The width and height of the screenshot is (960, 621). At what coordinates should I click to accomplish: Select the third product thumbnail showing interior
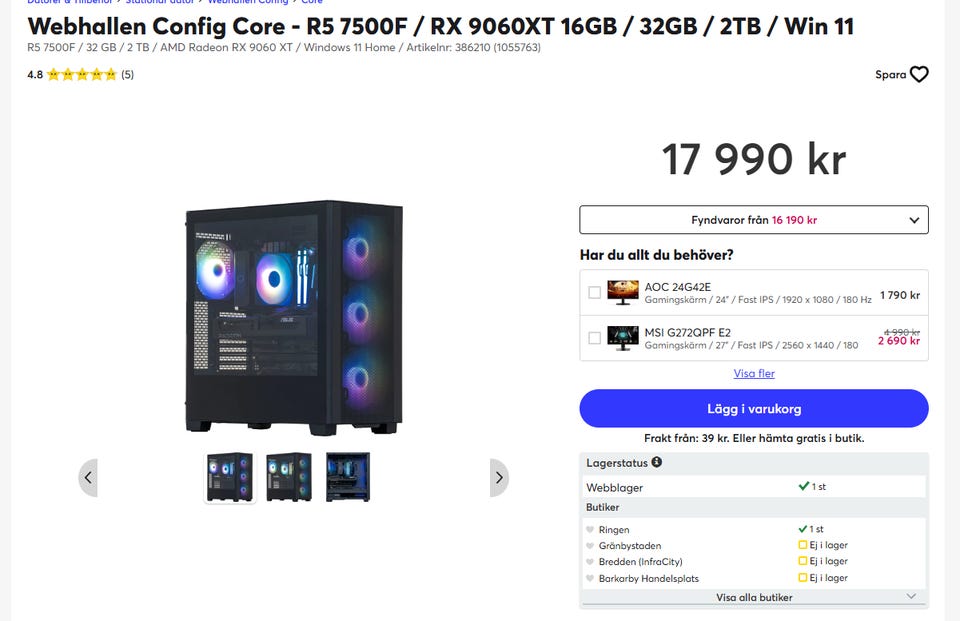[348, 477]
